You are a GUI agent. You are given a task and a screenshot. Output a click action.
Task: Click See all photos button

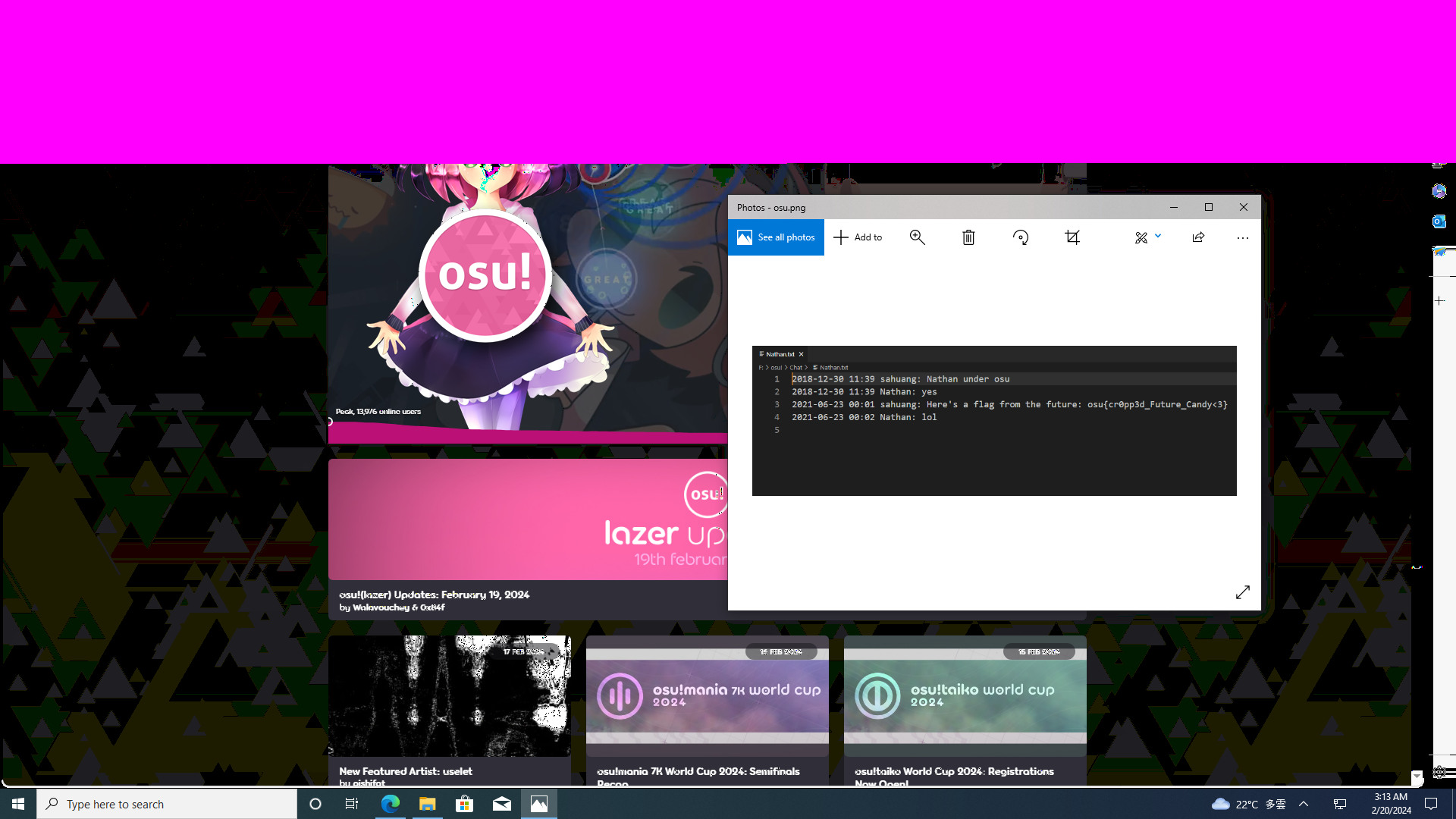(x=776, y=237)
